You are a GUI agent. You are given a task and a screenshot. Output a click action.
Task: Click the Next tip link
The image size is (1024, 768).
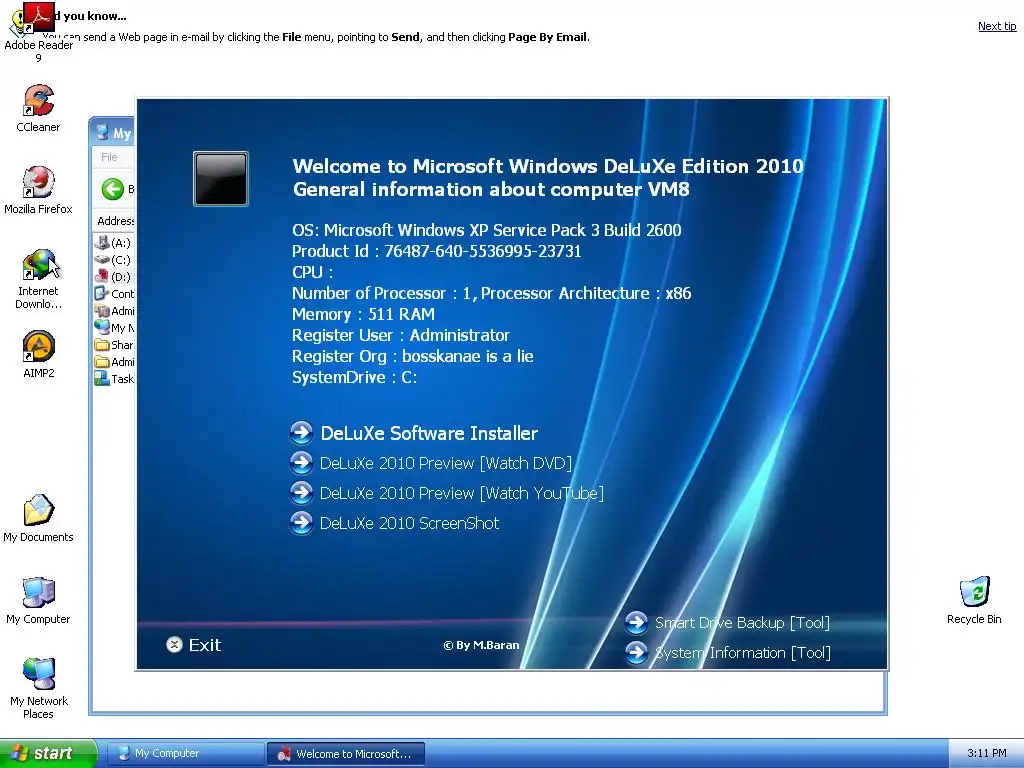tap(997, 26)
